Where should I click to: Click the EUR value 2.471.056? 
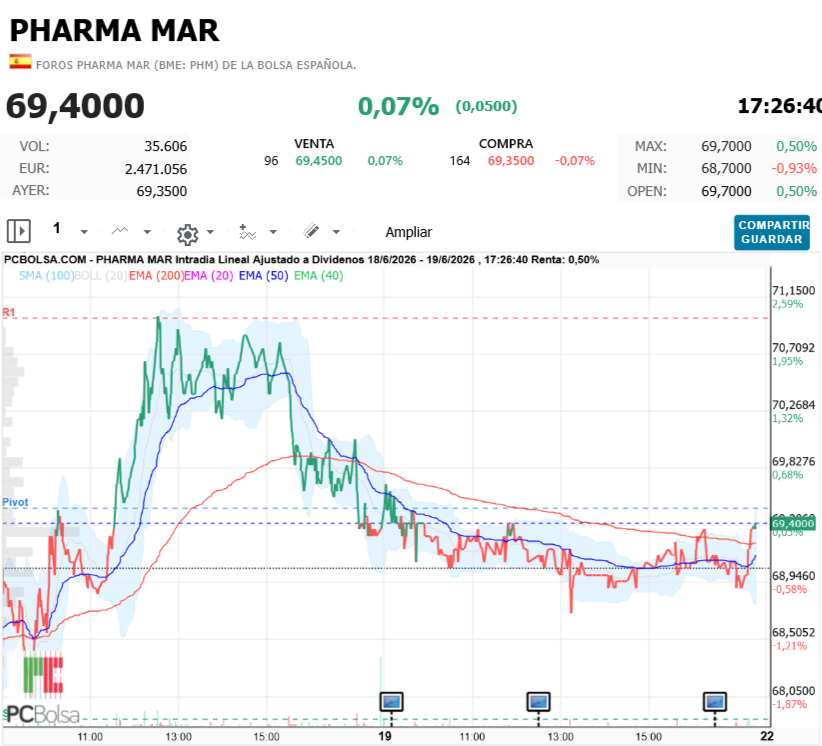[156, 169]
